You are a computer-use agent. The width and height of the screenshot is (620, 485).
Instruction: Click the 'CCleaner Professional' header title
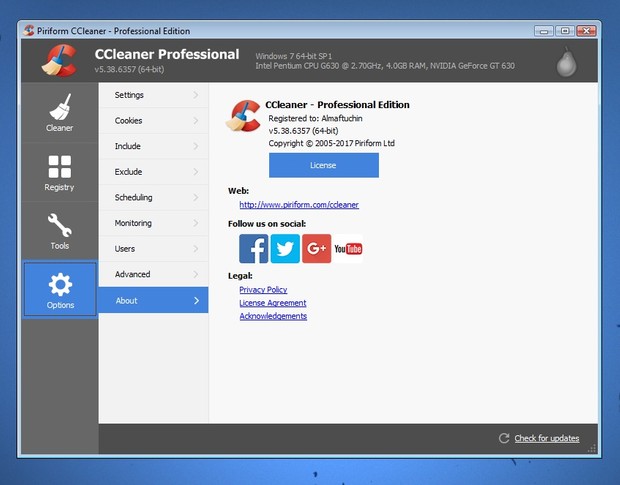pyautogui.click(x=167, y=54)
